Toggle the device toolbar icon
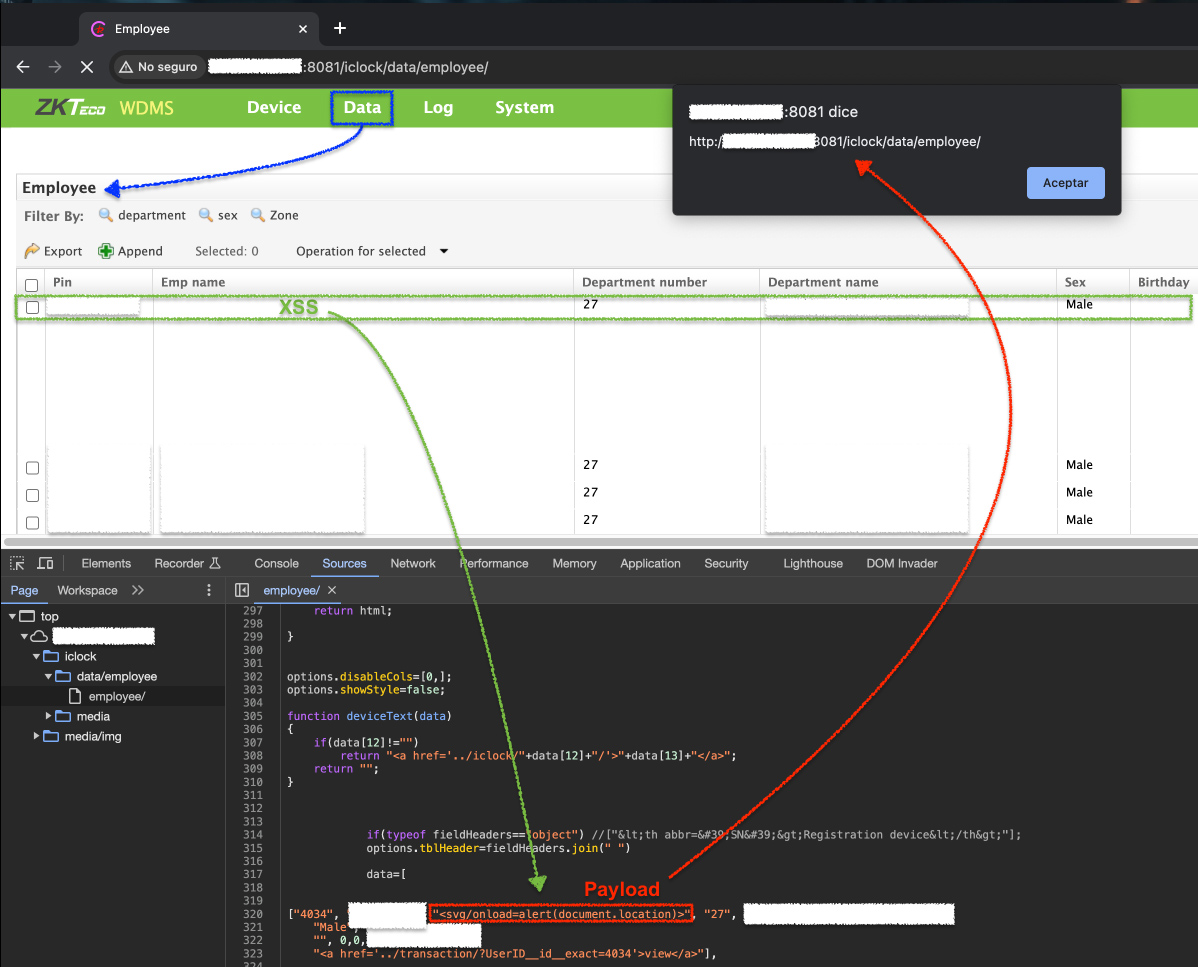The image size is (1198, 967). [46, 563]
